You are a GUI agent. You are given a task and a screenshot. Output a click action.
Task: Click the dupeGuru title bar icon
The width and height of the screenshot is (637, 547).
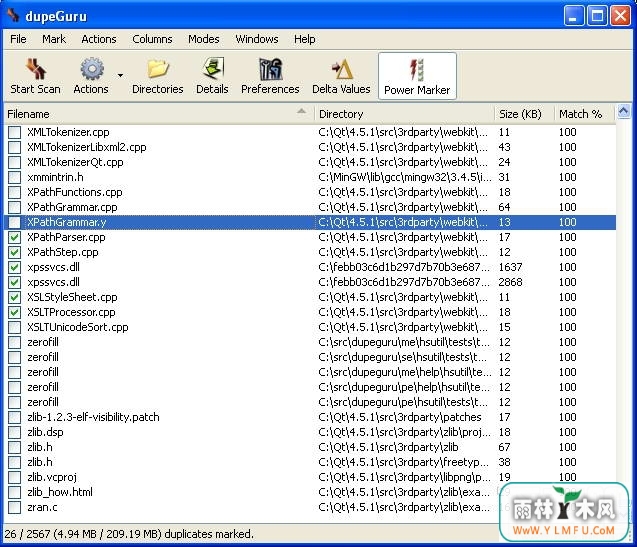[13, 15]
